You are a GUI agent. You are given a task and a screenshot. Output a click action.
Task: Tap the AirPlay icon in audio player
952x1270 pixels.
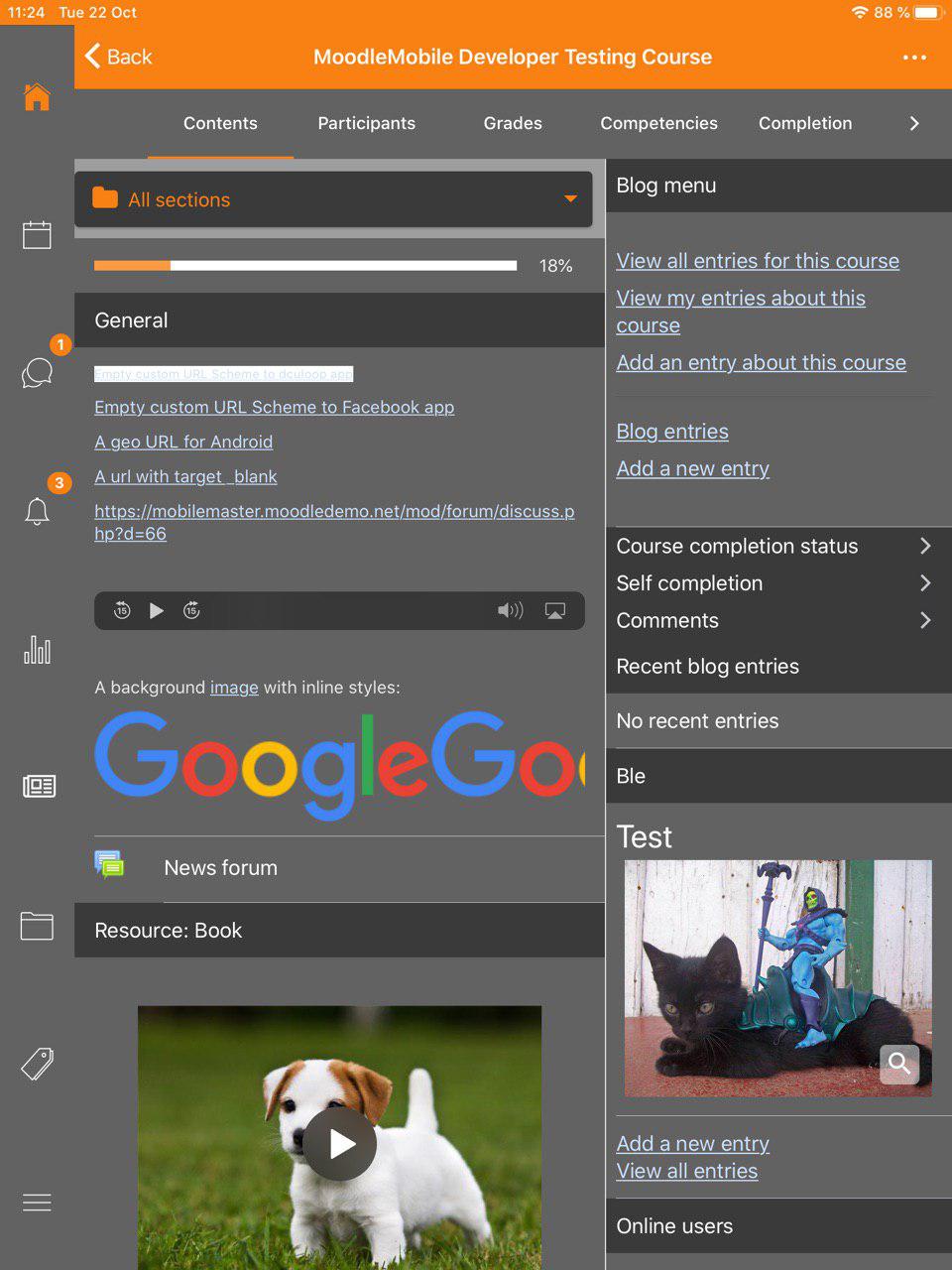[555, 610]
